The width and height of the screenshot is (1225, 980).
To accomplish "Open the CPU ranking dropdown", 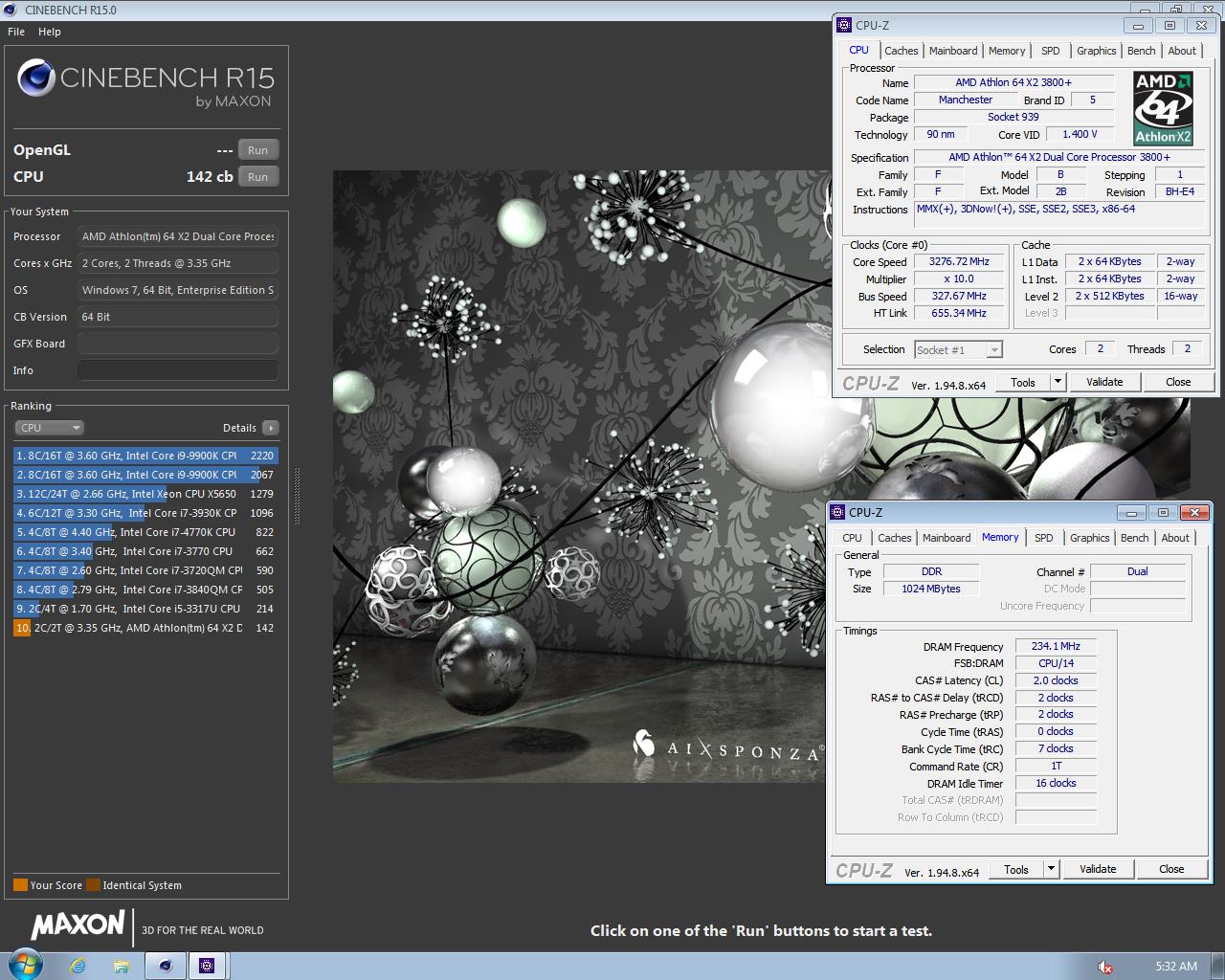I will (50, 428).
